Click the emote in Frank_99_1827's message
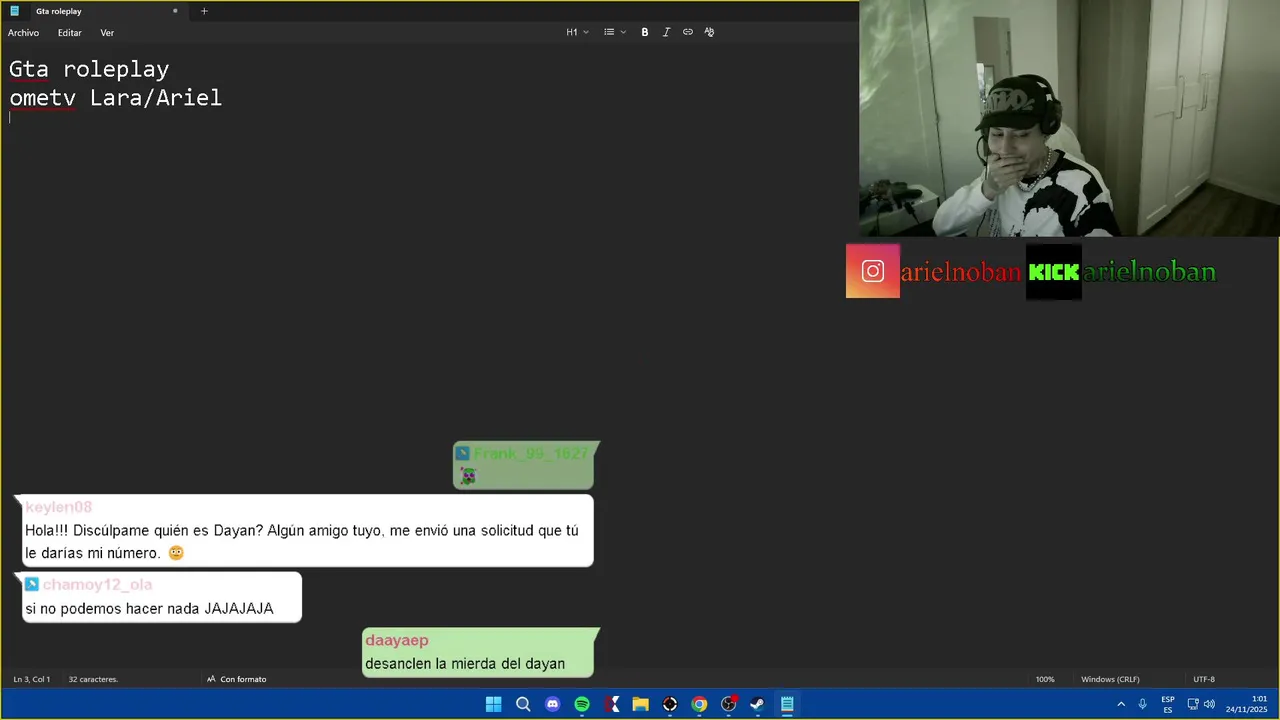 (467, 476)
